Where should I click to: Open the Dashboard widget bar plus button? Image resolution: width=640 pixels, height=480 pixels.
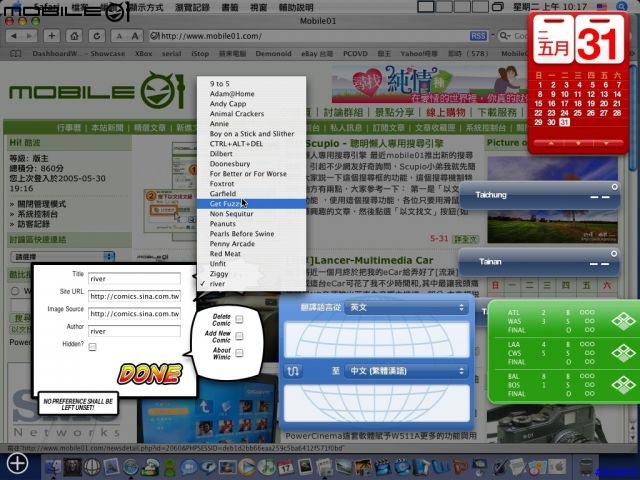17,463
